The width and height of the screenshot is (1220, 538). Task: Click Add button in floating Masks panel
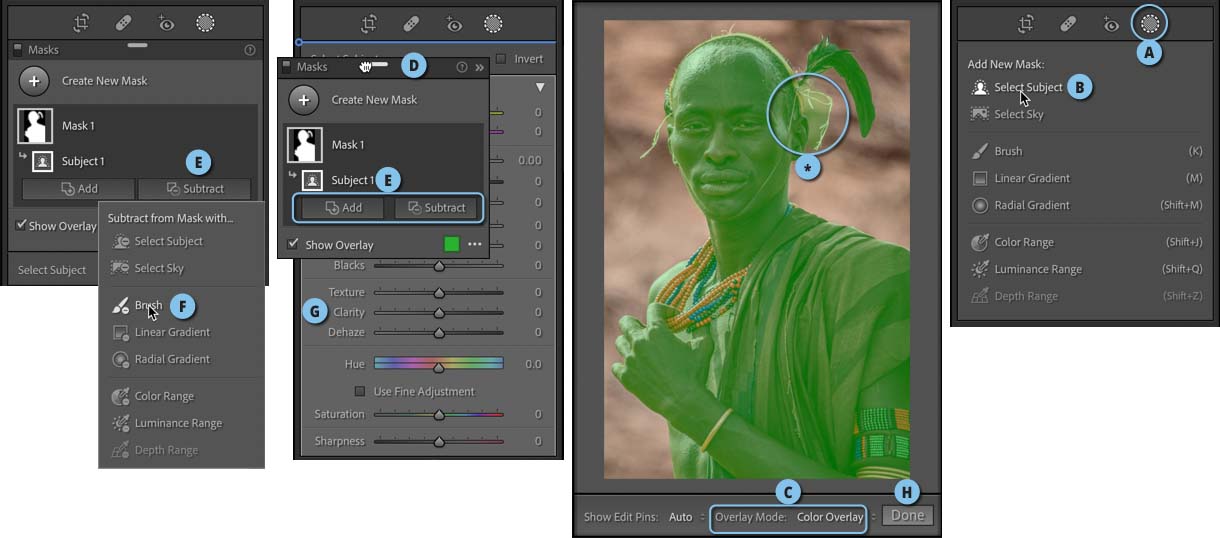click(x=343, y=207)
